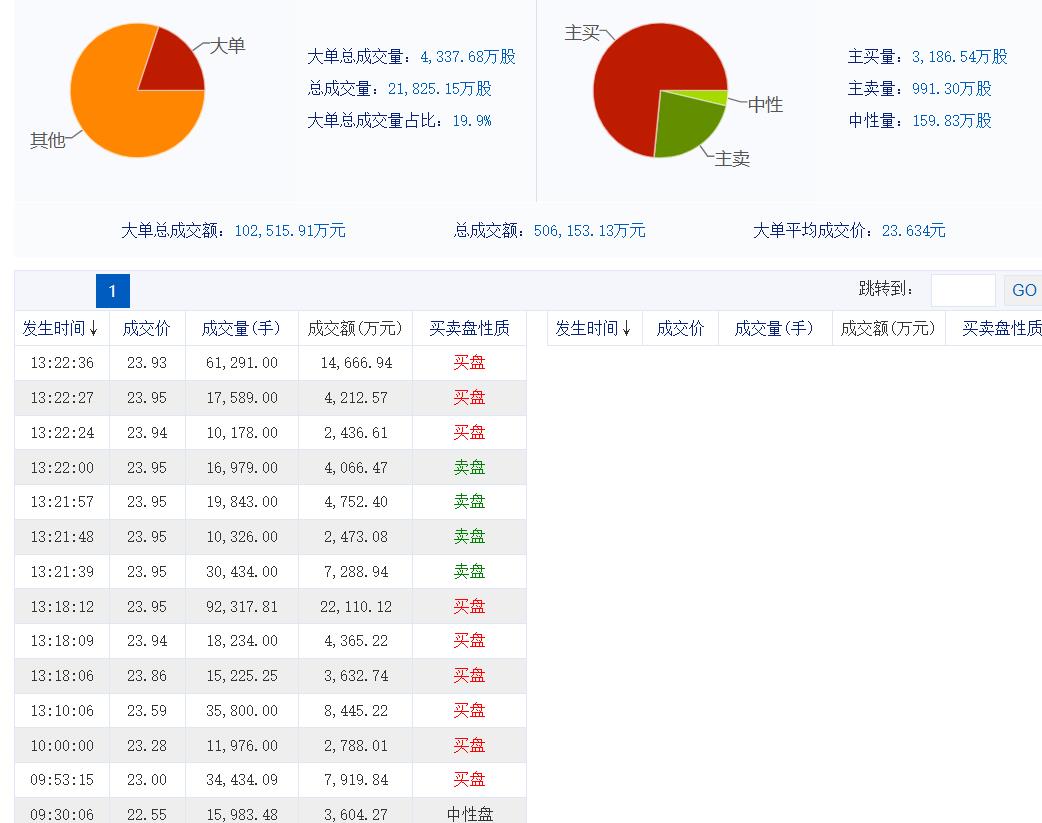Click 总成交量 value 21,825.15万股
1042x823 pixels.
440,88
